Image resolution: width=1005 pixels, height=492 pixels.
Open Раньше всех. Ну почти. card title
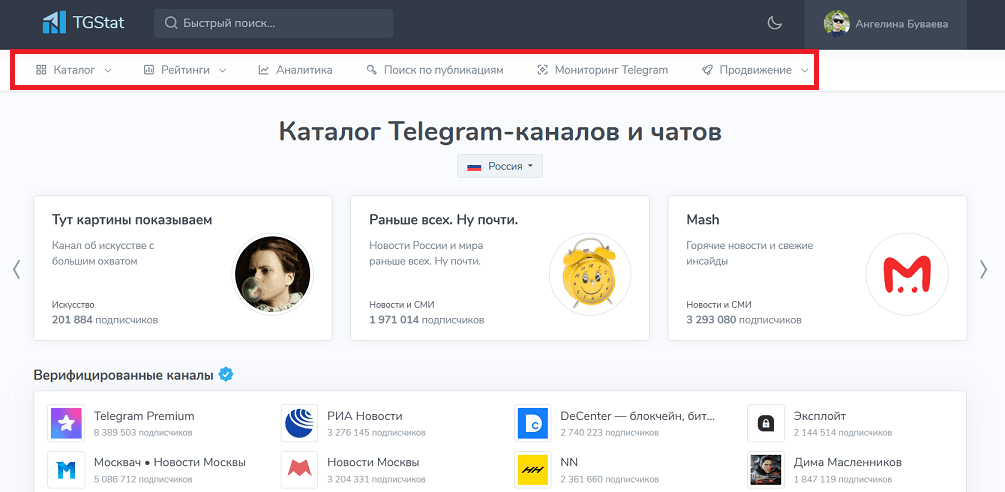[444, 220]
